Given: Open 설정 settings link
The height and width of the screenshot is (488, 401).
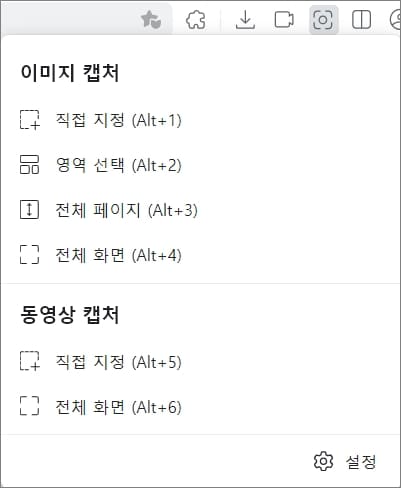Looking at the screenshot, I should click(361, 462).
